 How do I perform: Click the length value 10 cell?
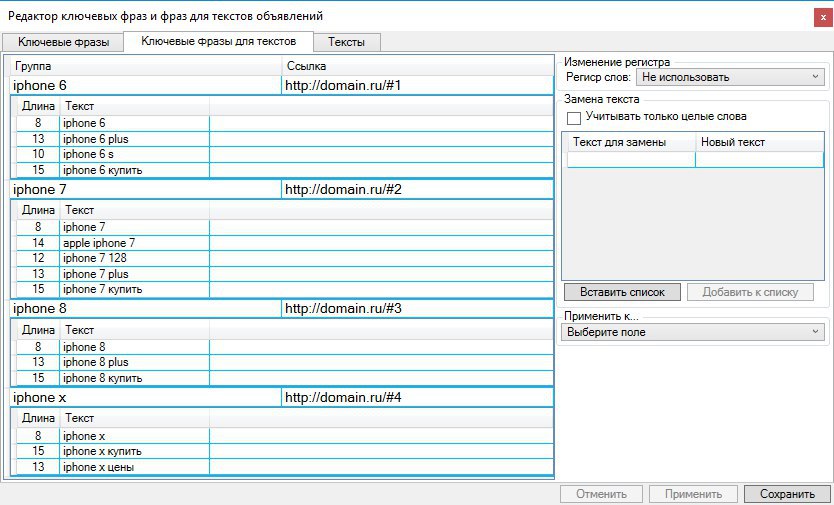pyautogui.click(x=38, y=154)
